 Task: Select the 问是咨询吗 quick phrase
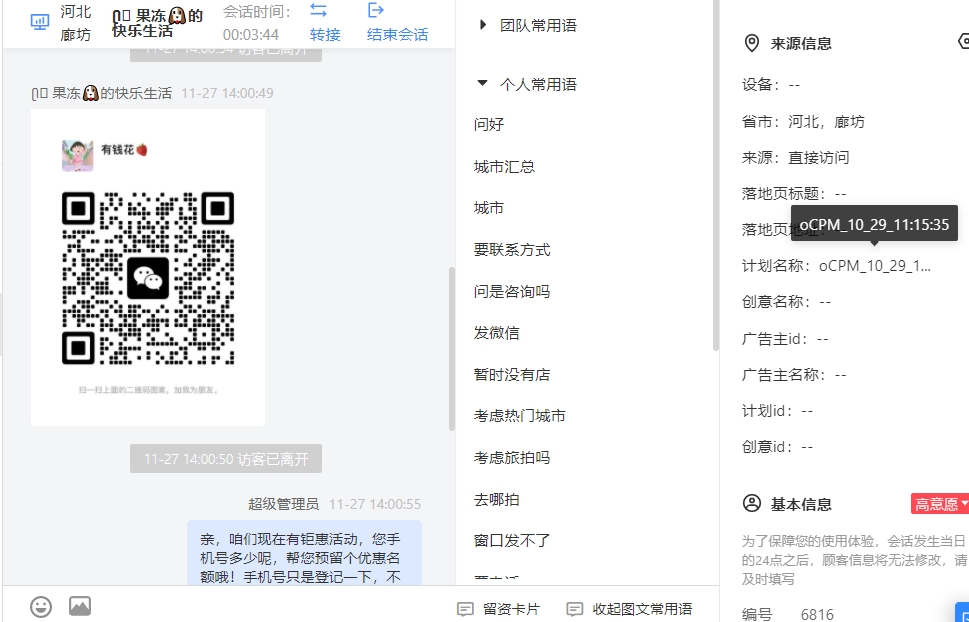click(x=512, y=291)
